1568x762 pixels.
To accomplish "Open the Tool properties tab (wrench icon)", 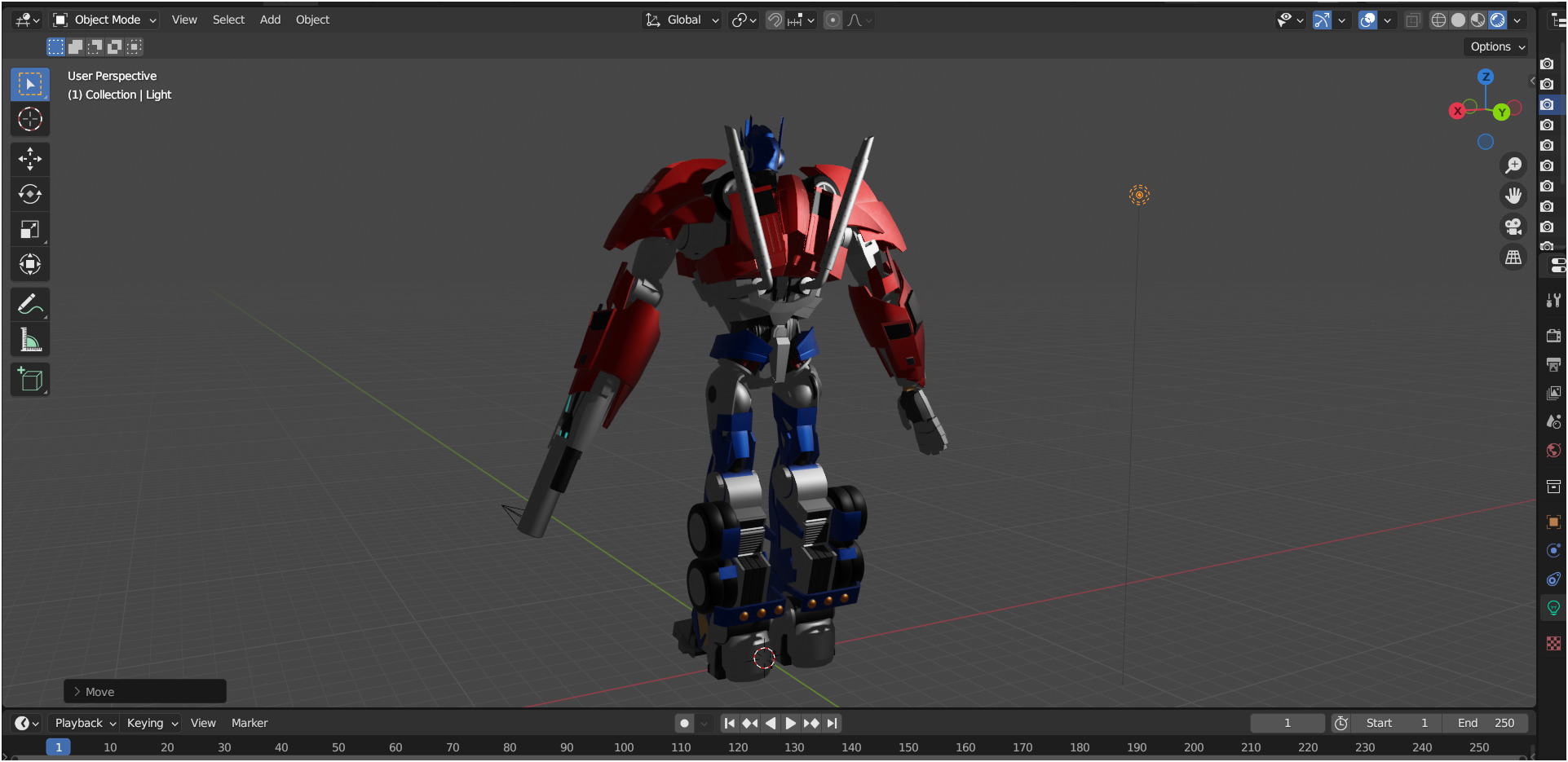I will [1553, 301].
